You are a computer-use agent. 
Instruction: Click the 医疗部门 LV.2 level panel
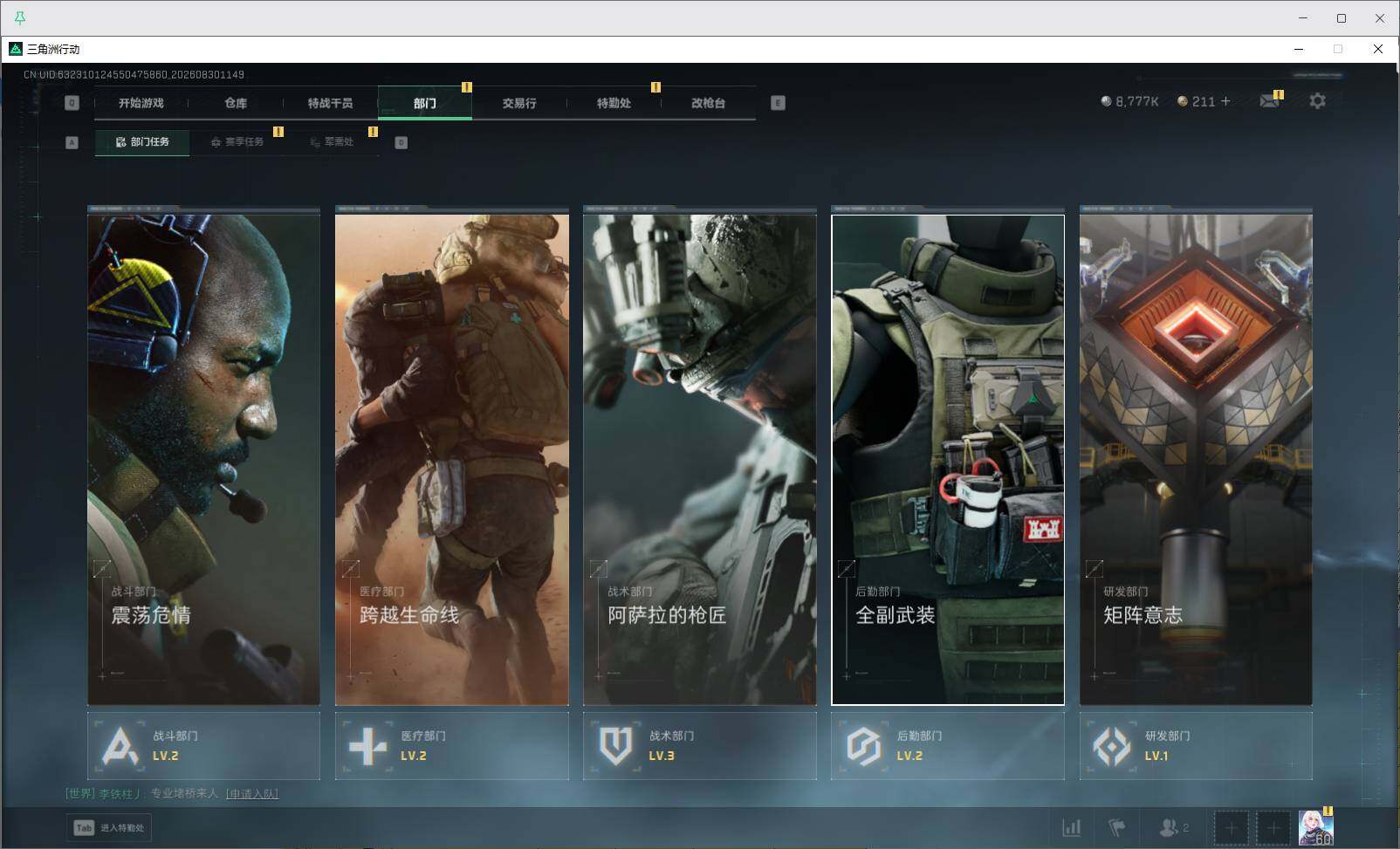(x=452, y=746)
